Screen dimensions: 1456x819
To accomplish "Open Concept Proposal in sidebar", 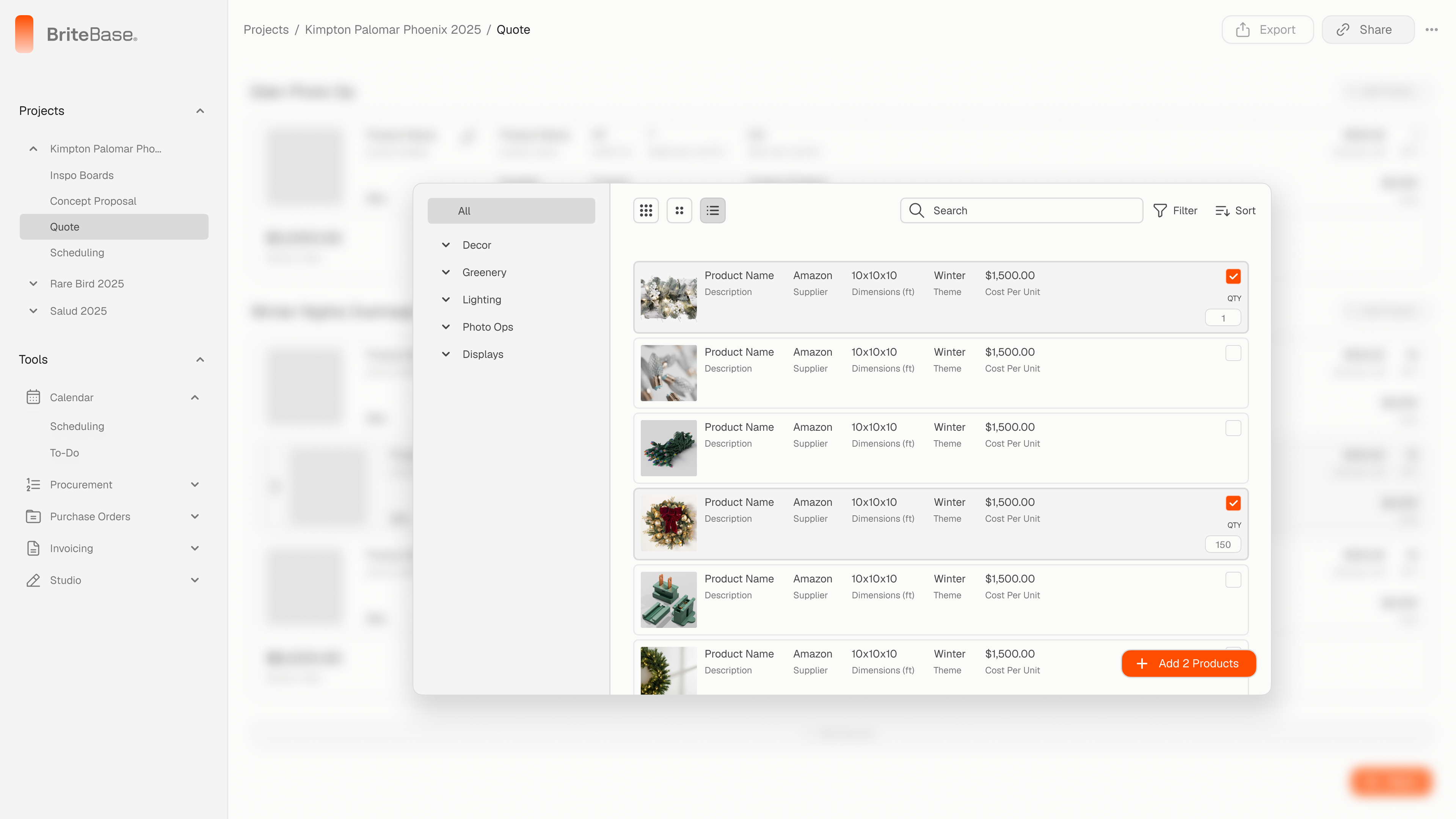I will pyautogui.click(x=93, y=201).
